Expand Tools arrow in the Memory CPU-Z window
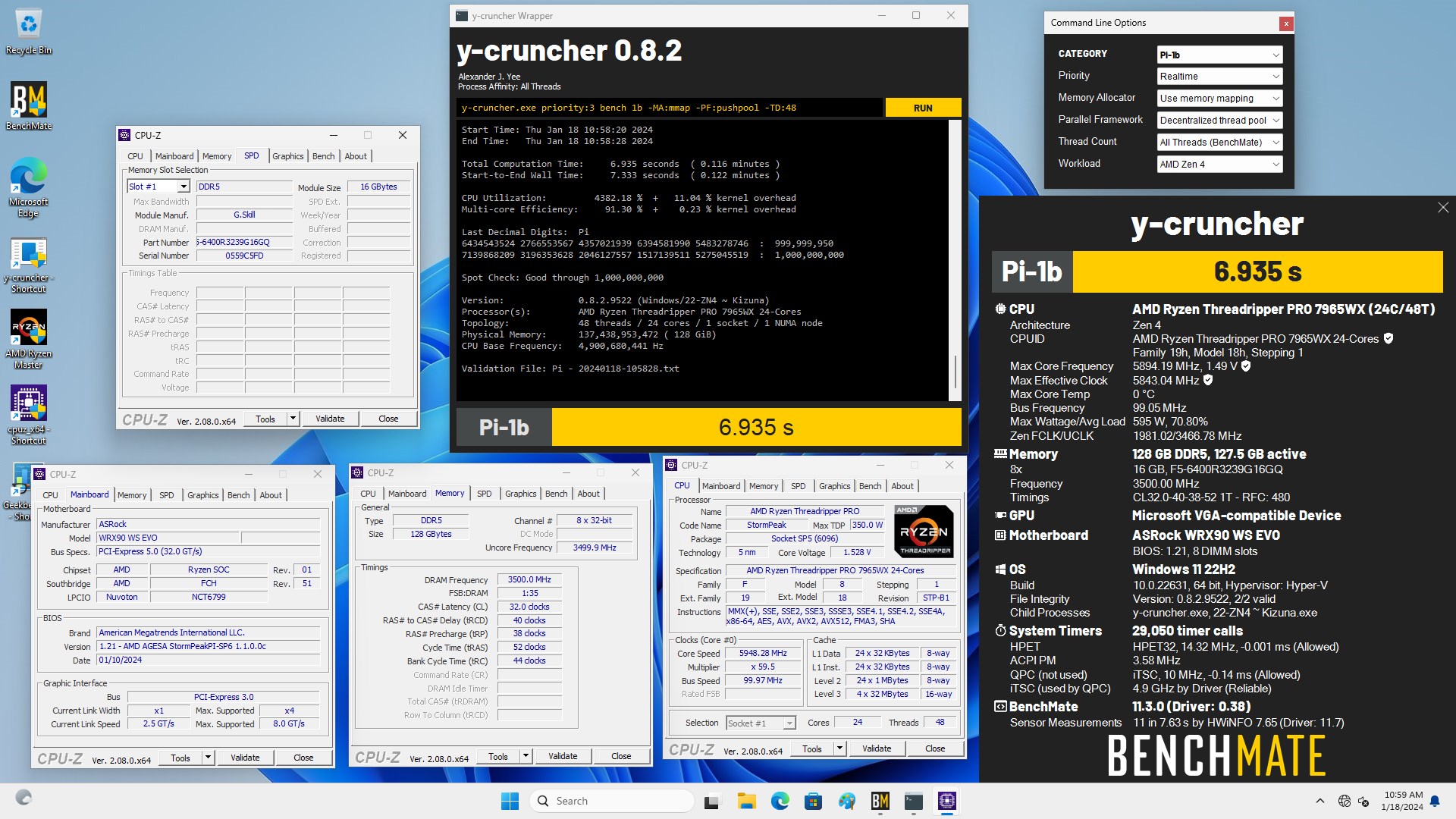The image size is (1456, 819). [x=526, y=756]
